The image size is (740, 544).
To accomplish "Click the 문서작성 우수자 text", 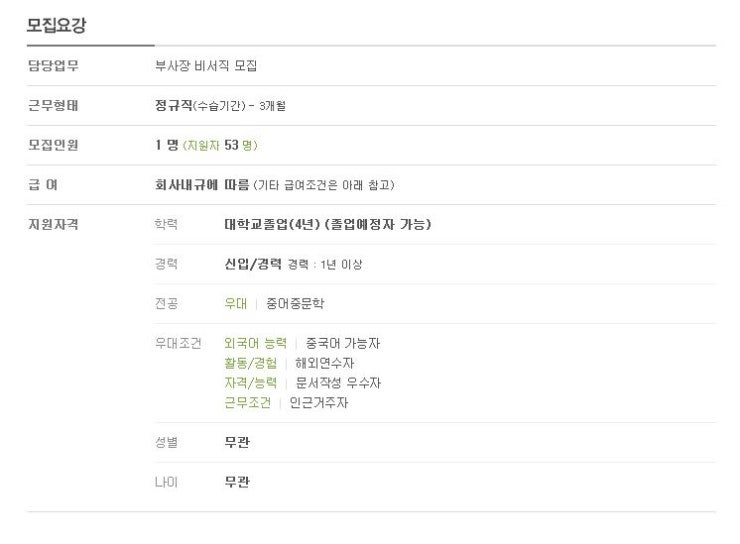I will (x=338, y=383).
